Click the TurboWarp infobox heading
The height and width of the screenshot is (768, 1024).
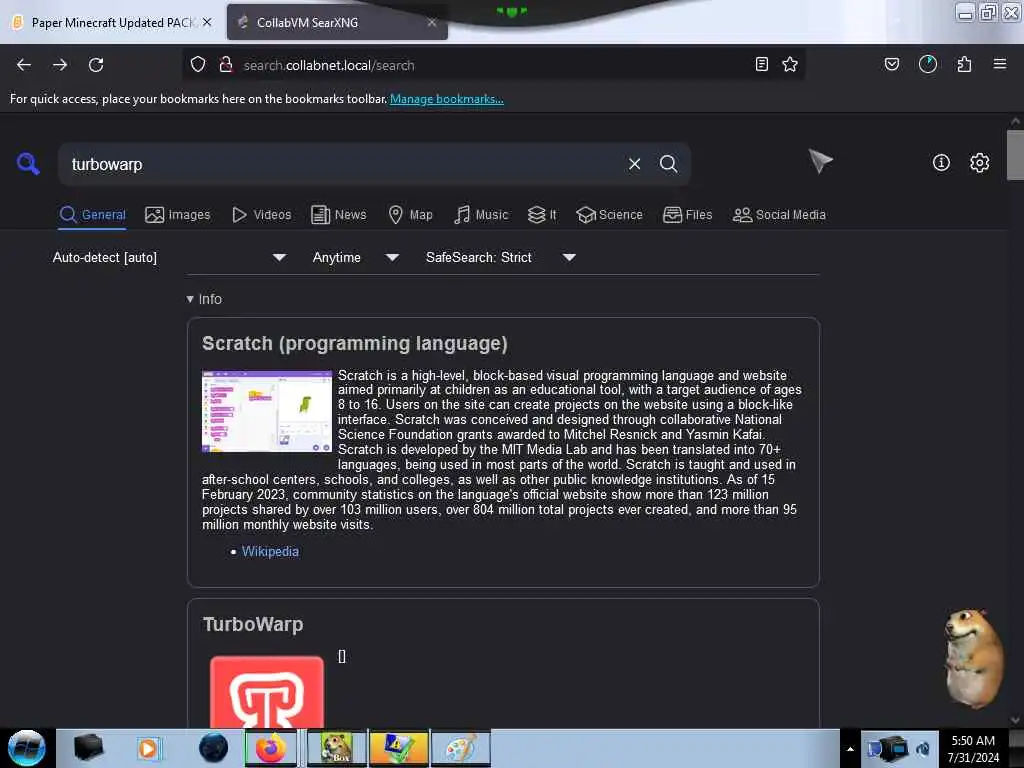[x=253, y=624]
